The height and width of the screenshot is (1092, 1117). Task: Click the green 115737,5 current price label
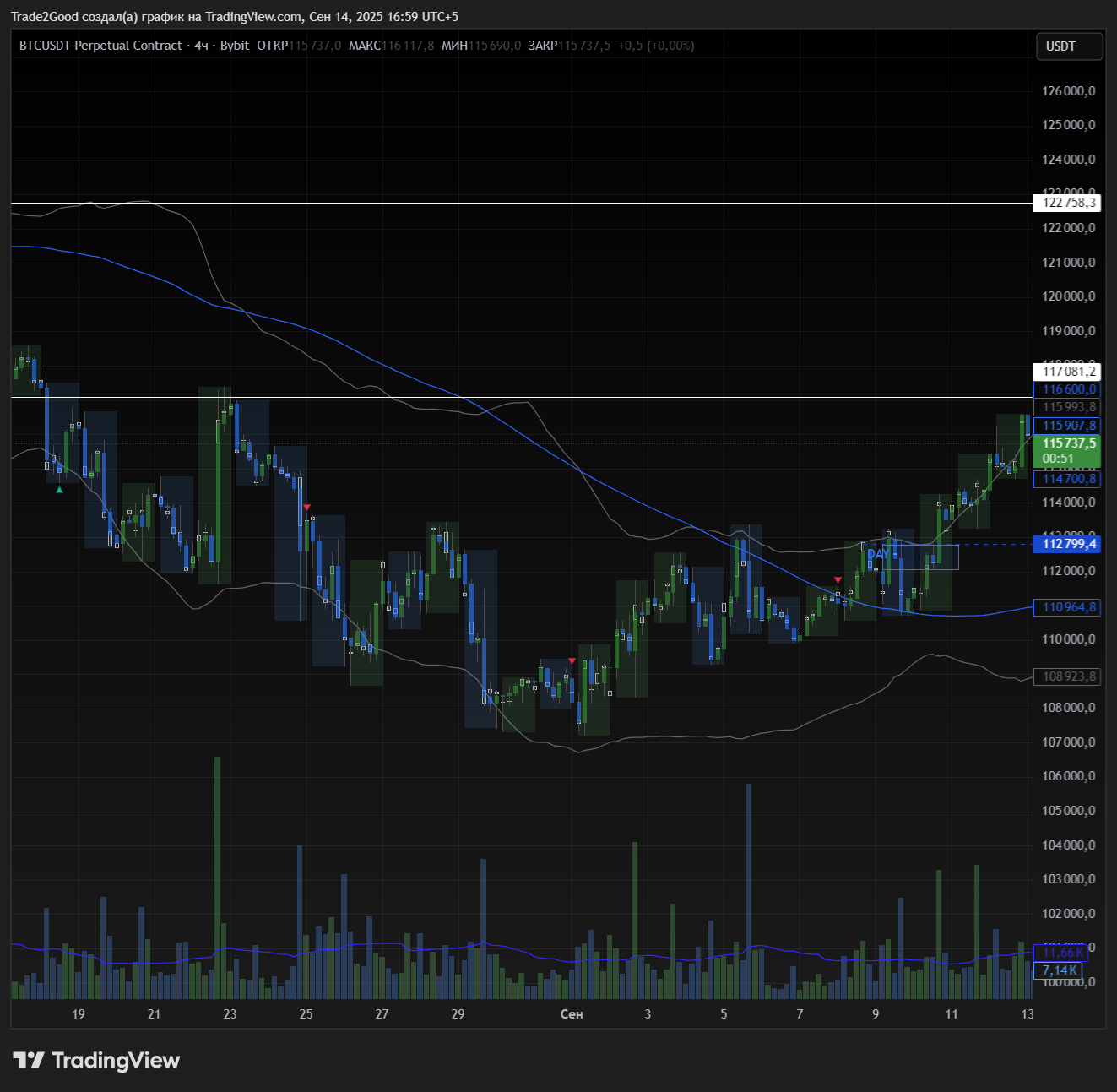point(1067,443)
